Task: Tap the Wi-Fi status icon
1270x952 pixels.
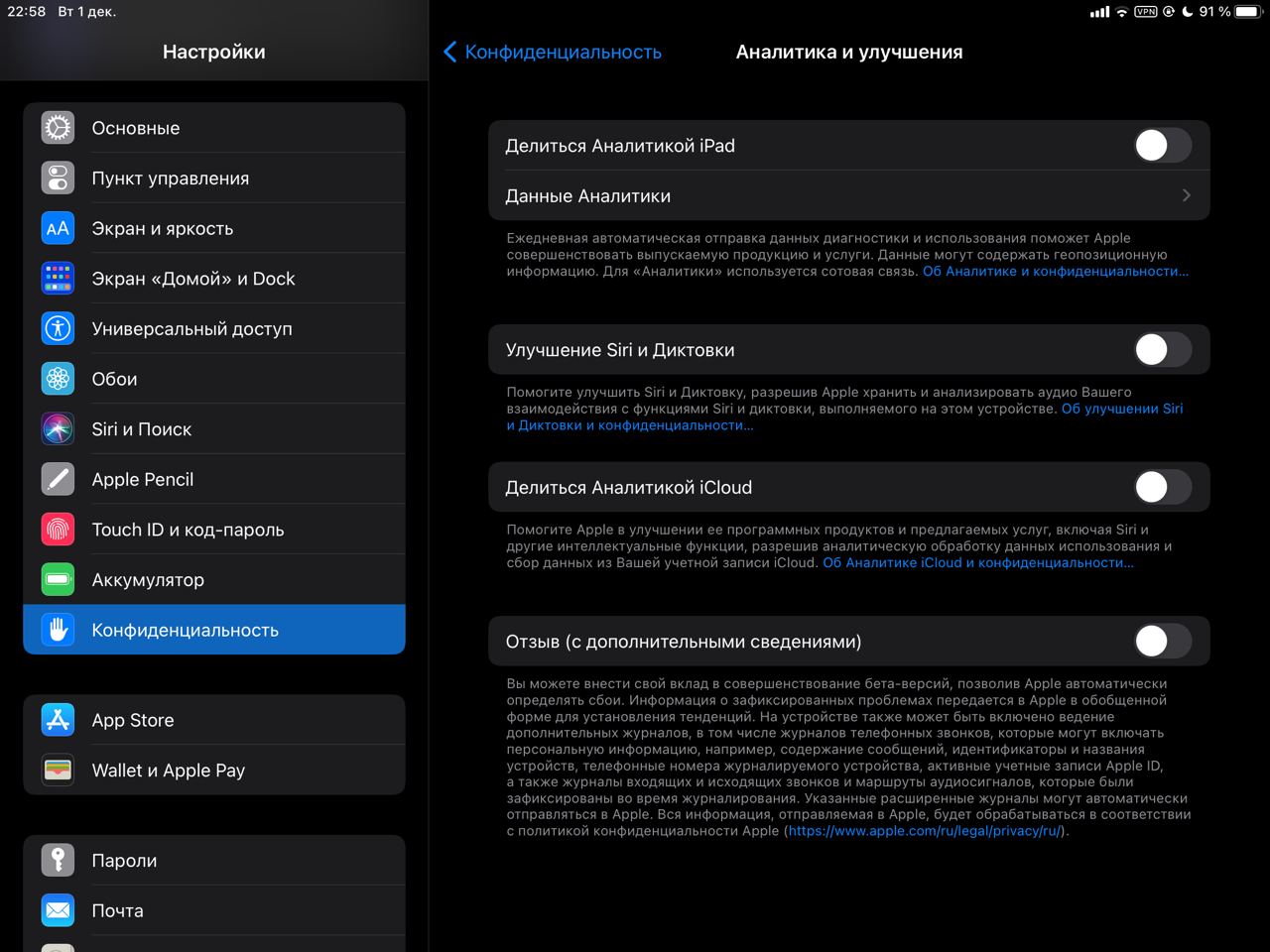Action: pos(1122,12)
